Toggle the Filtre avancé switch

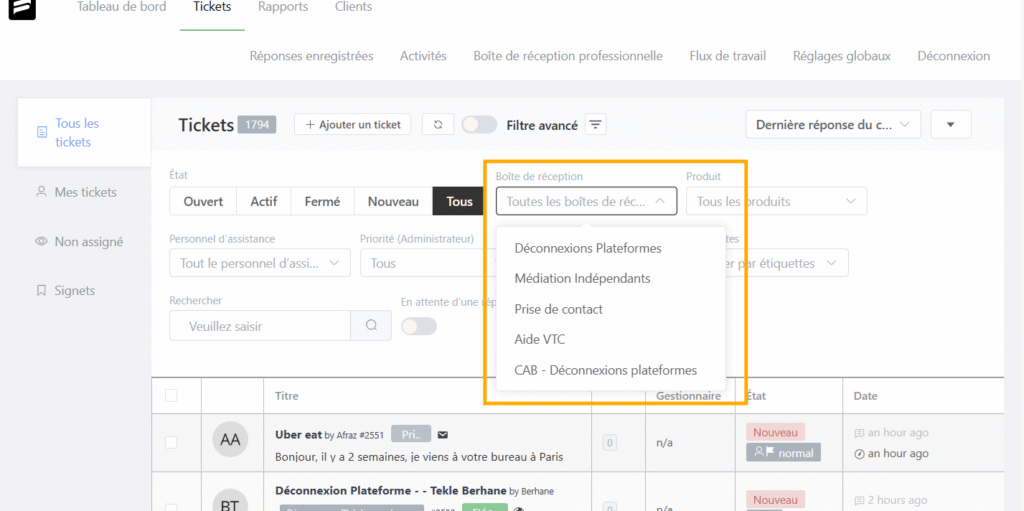479,125
